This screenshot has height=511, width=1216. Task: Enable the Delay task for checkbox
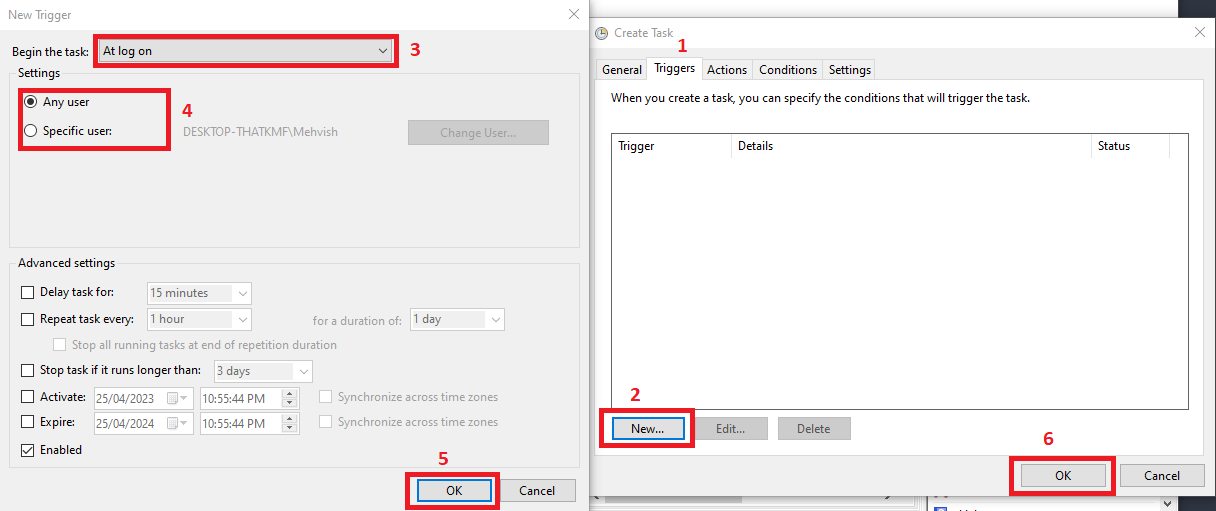click(28, 293)
